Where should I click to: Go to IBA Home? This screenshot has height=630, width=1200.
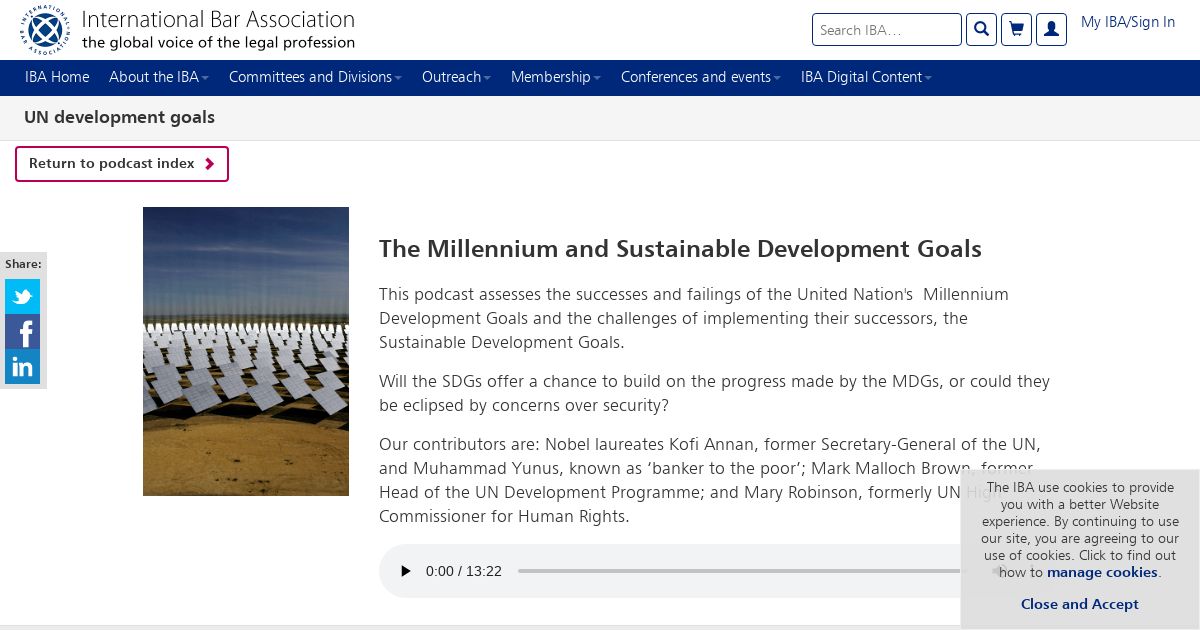[57, 77]
